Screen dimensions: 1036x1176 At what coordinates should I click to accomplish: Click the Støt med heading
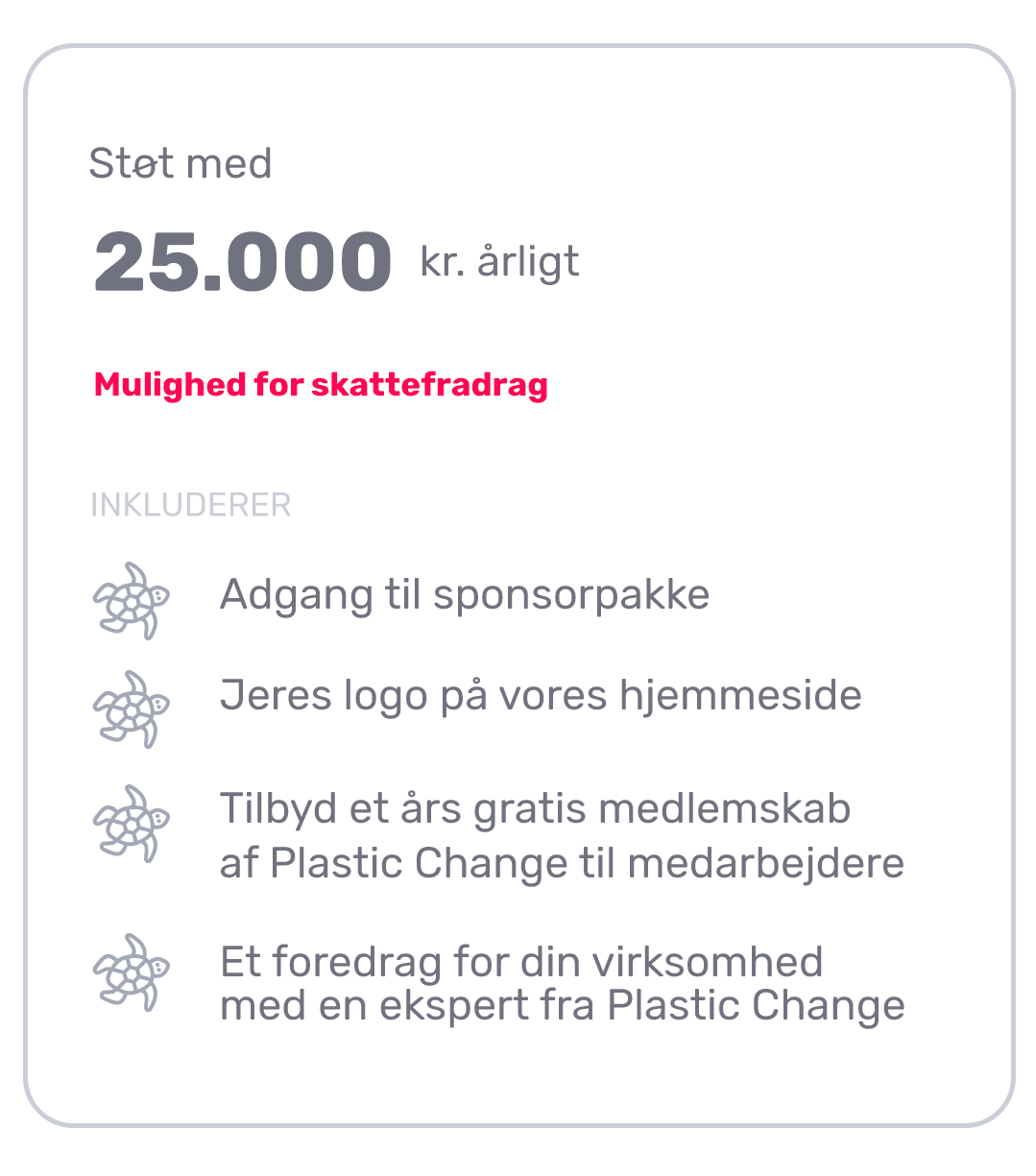pyautogui.click(x=181, y=162)
